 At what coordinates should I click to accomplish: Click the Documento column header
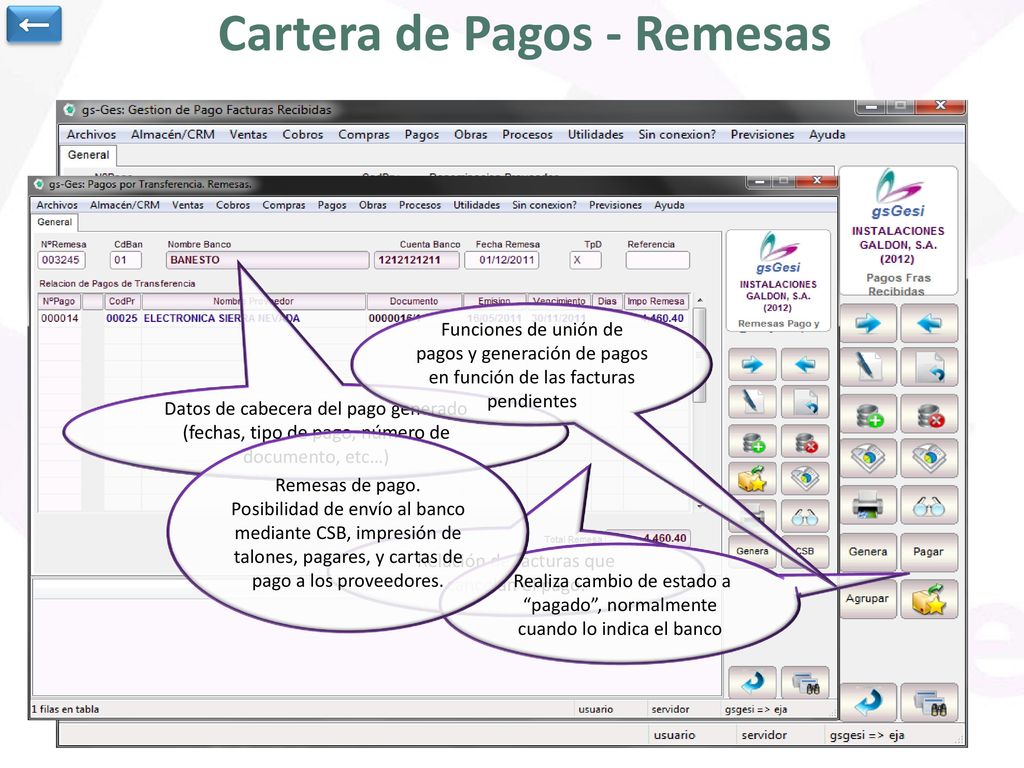click(414, 301)
